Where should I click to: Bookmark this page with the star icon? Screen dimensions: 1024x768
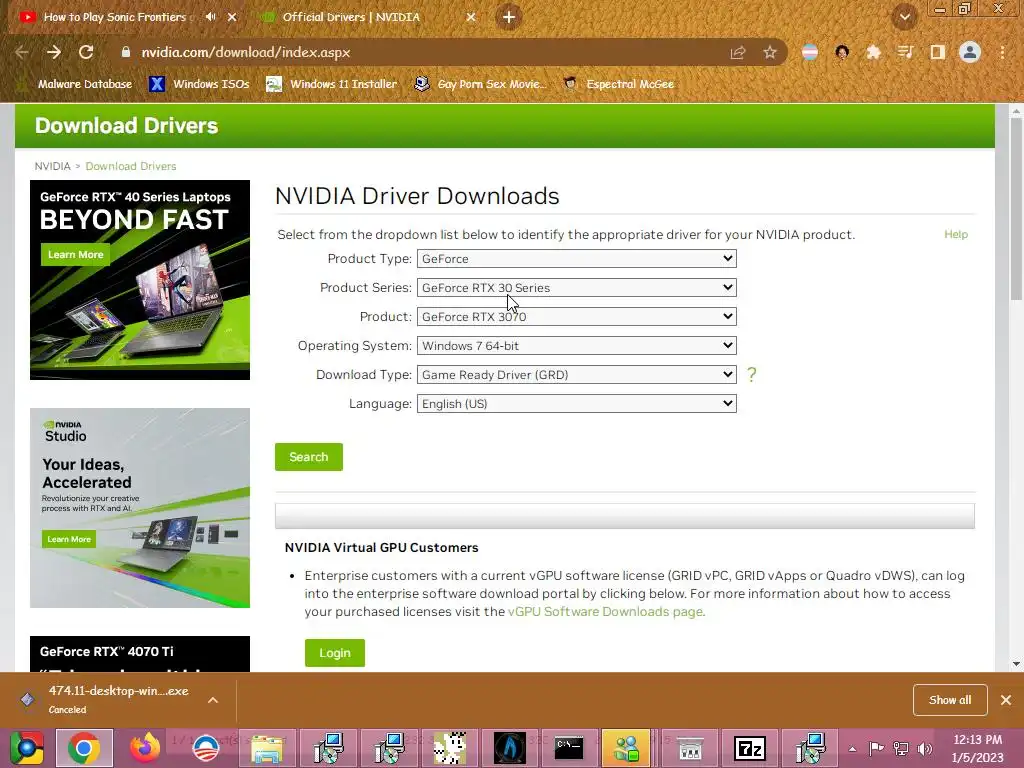[x=770, y=52]
